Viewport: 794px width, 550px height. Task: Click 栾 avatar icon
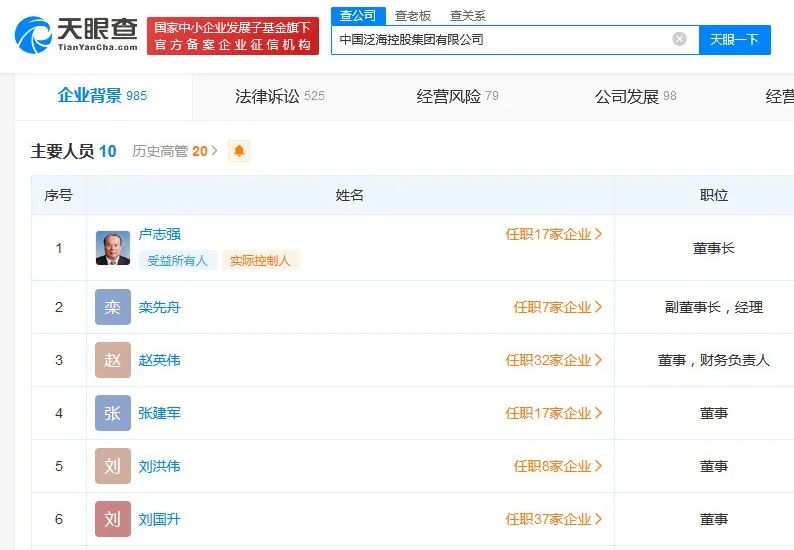(x=112, y=307)
